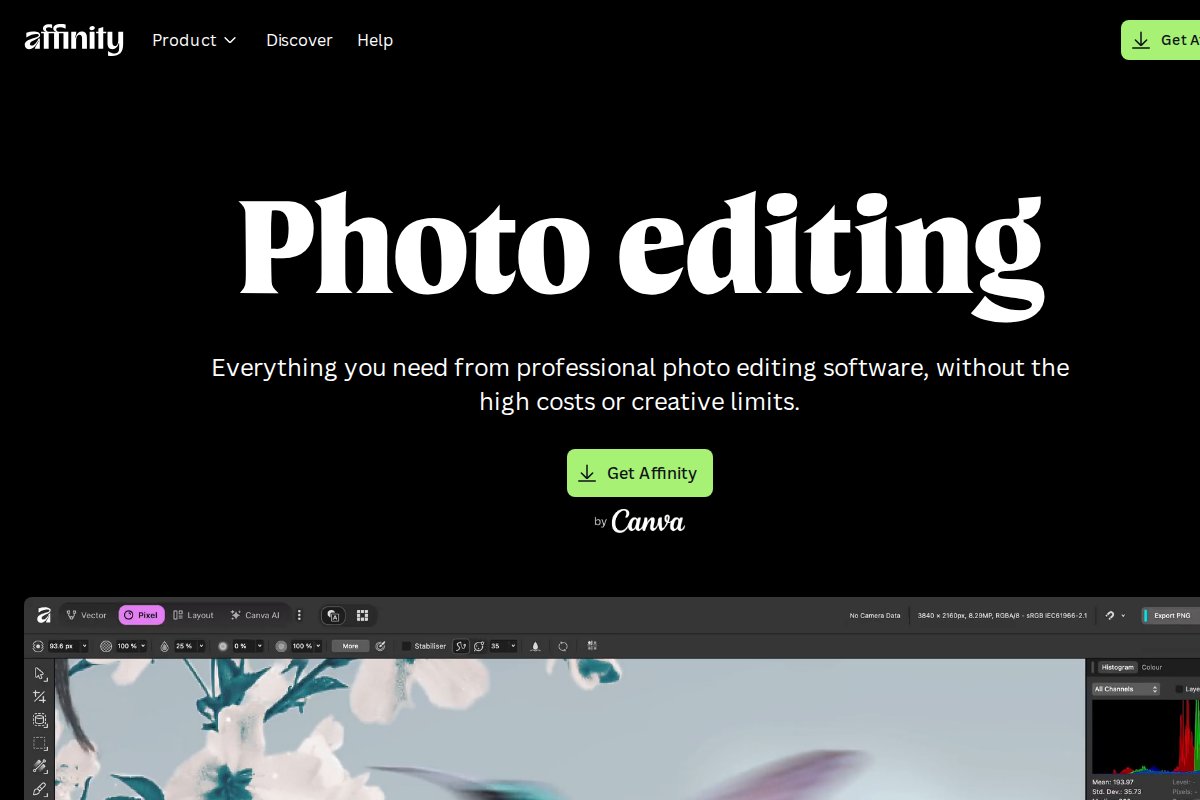This screenshot has height=800, width=1200.
Task: Click the Affinity logo in site header
Action: 74,40
